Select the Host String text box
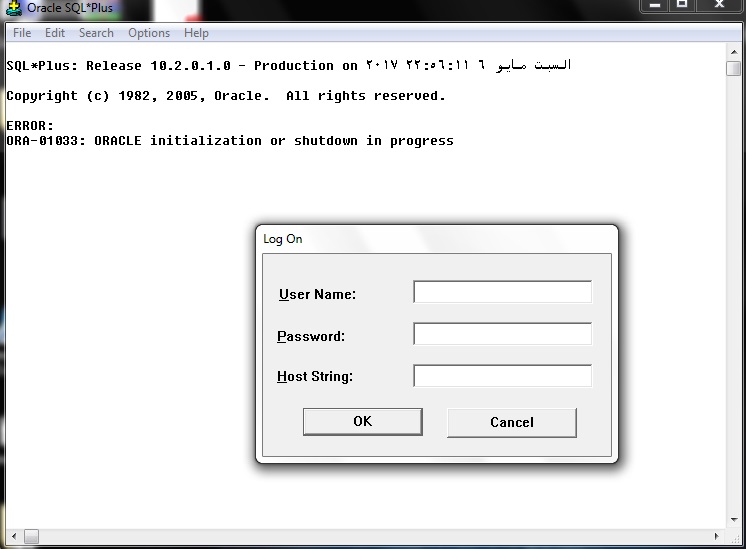The width and height of the screenshot is (746, 549). coord(502,376)
